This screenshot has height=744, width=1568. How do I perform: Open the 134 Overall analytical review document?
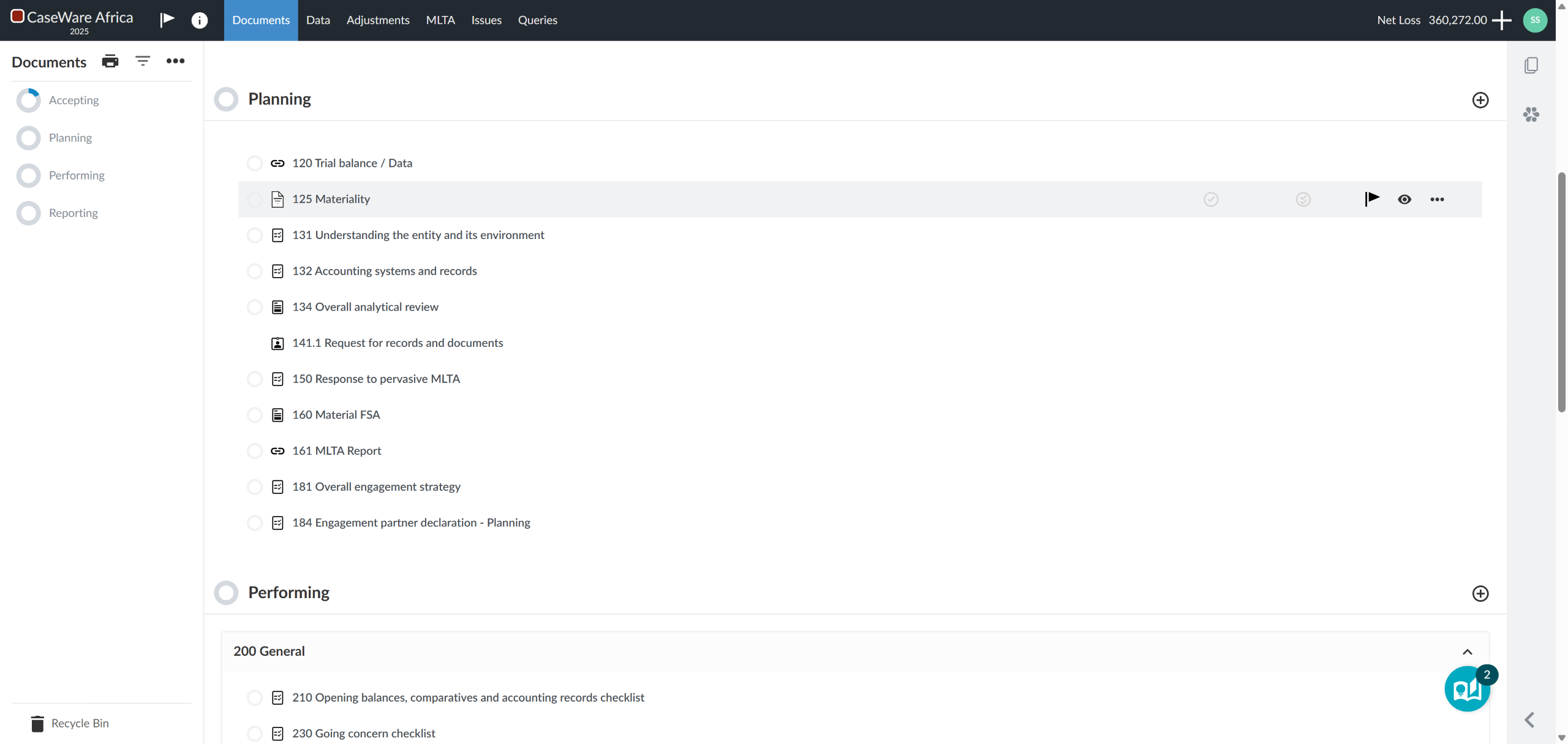pos(365,307)
